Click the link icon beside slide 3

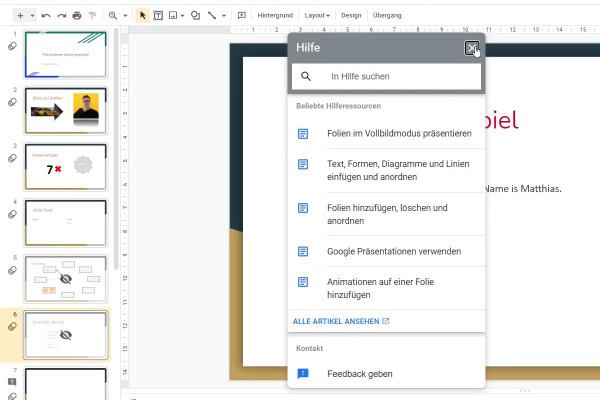point(12,158)
